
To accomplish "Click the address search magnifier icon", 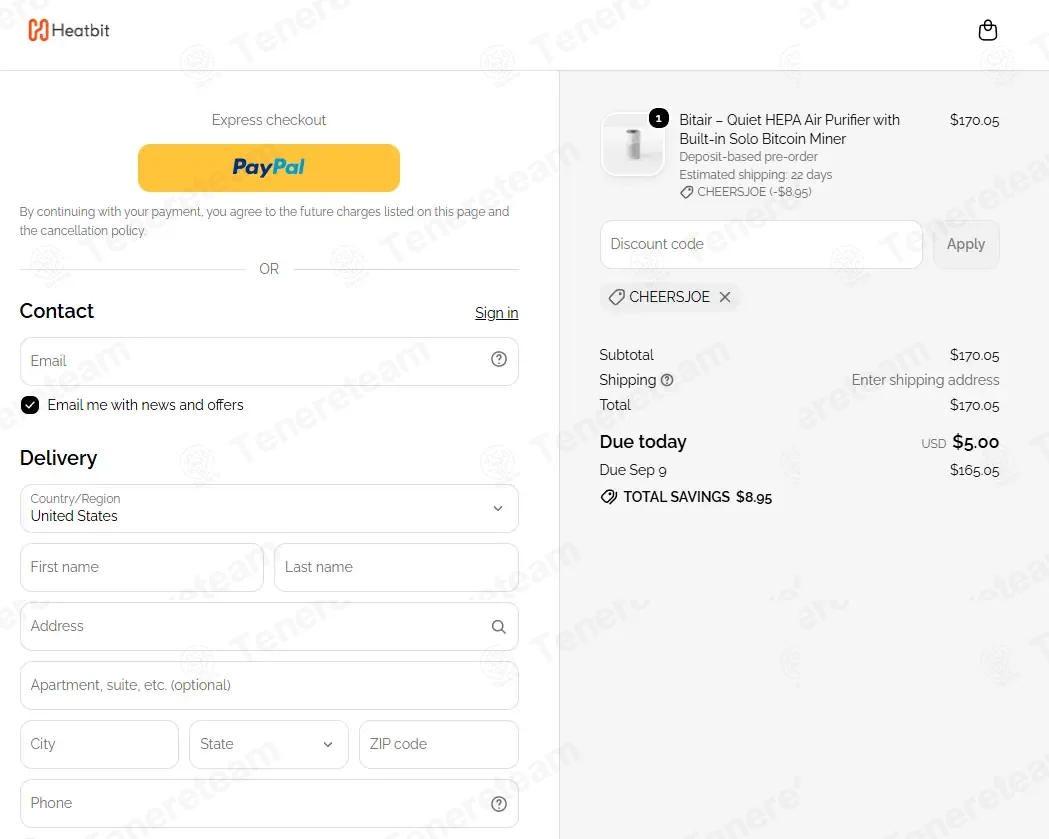I will 498,627.
